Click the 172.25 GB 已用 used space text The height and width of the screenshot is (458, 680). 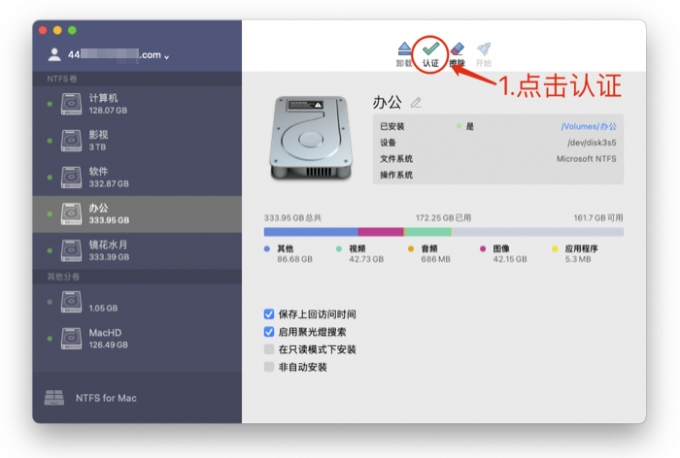[x=443, y=218]
